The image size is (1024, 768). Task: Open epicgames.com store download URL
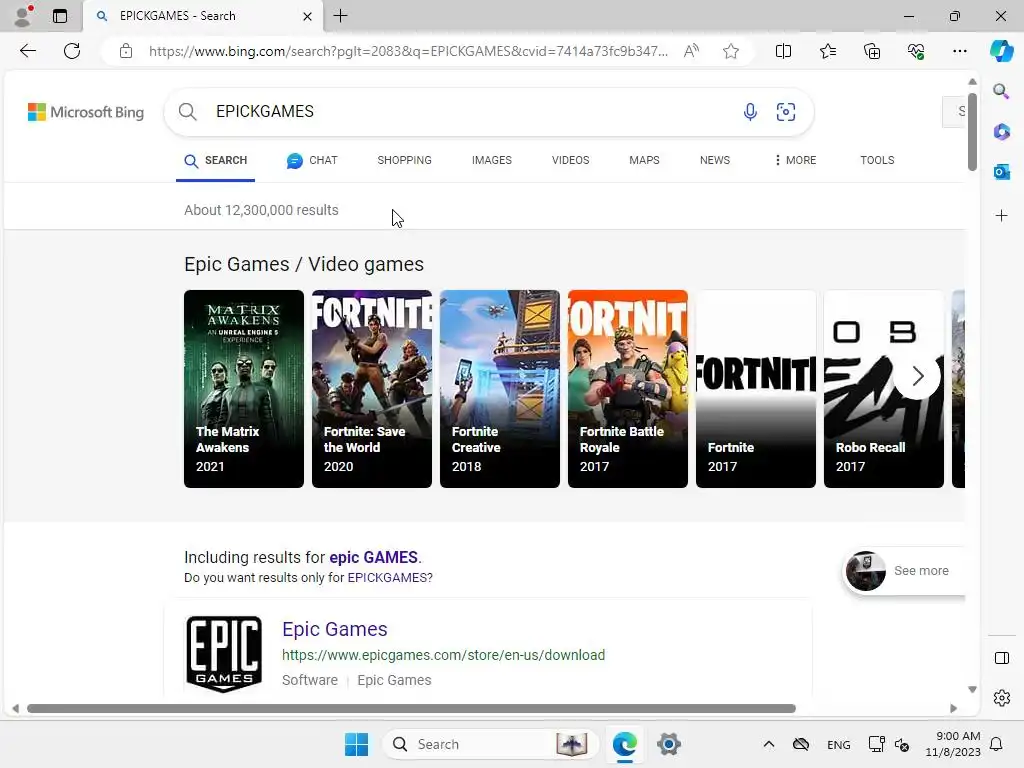(443, 655)
